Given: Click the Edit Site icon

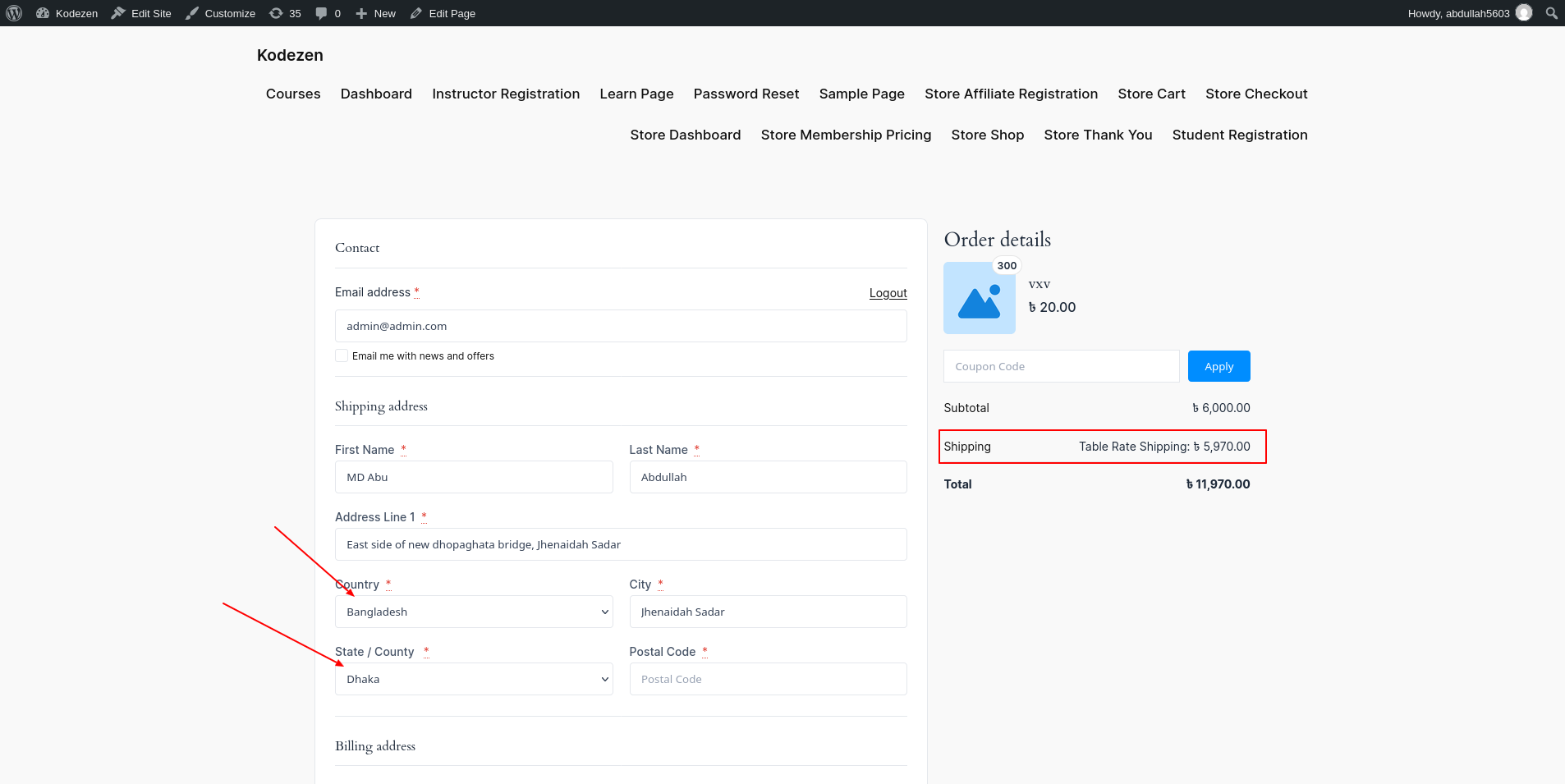Looking at the screenshot, I should 118,13.
